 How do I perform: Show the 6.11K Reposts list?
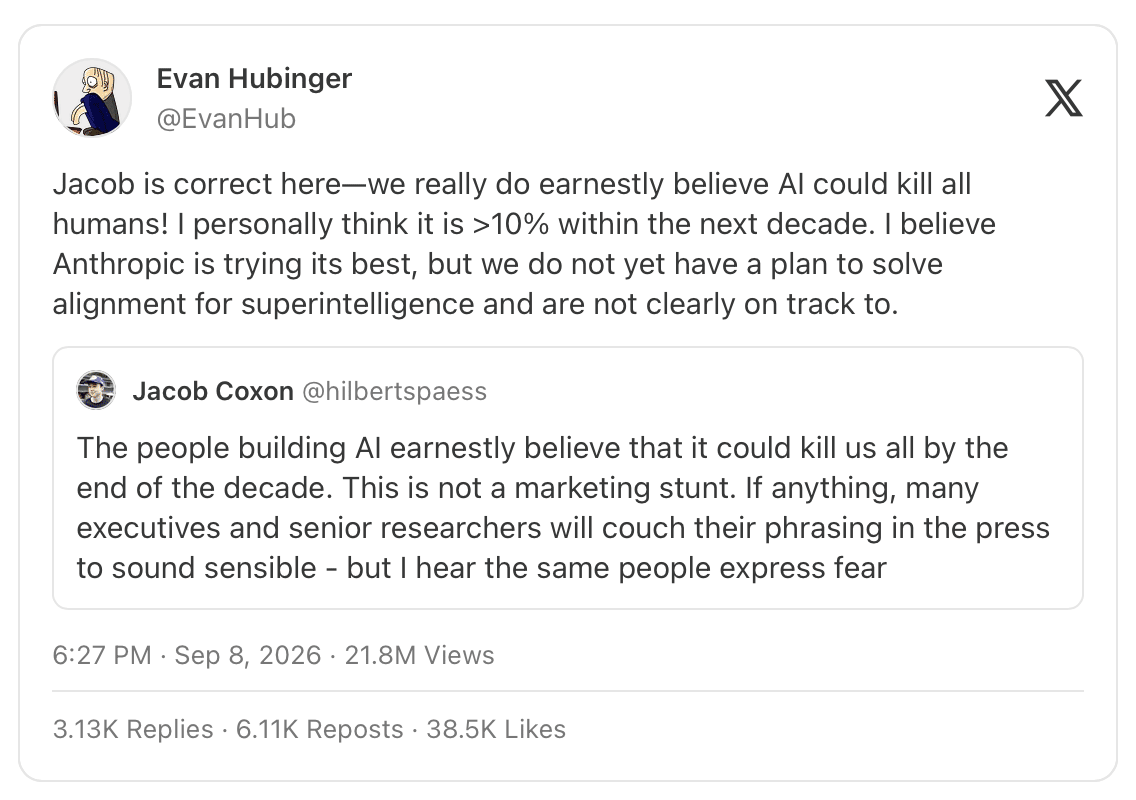pyautogui.click(x=320, y=729)
